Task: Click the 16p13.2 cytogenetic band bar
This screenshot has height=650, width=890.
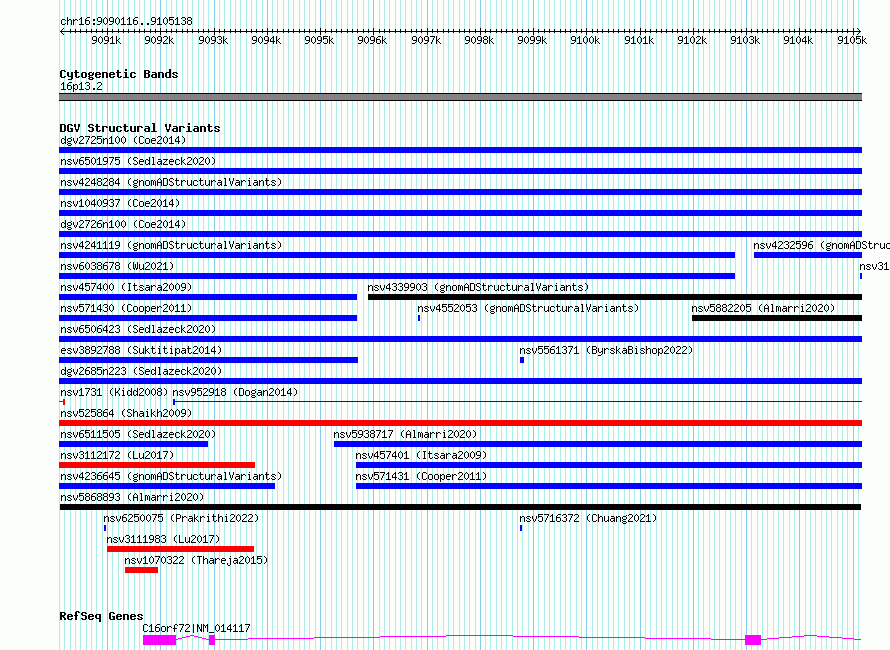Action: pyautogui.click(x=460, y=97)
